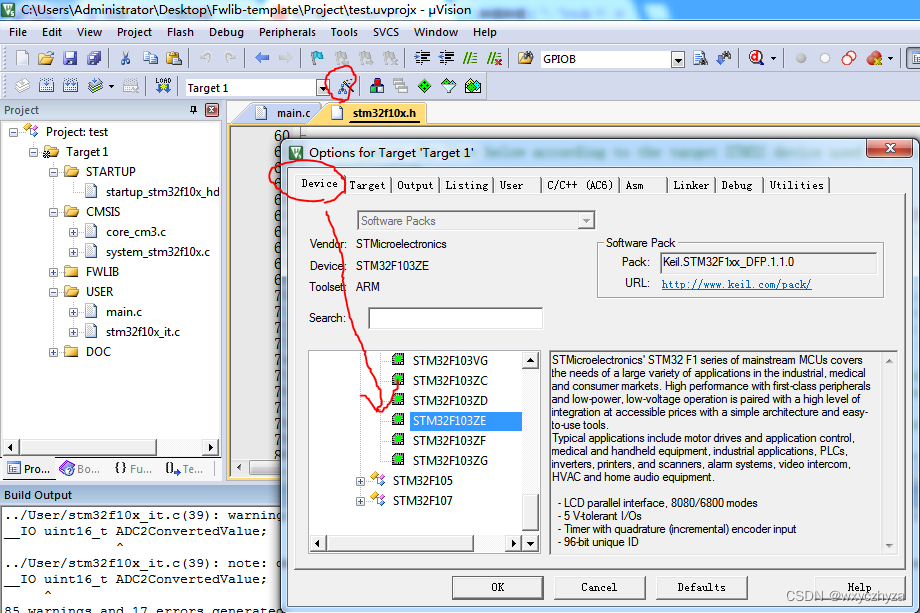This screenshot has width=920, height=613.
Task: Click the Rebuild all target files icon
Action: (70, 86)
